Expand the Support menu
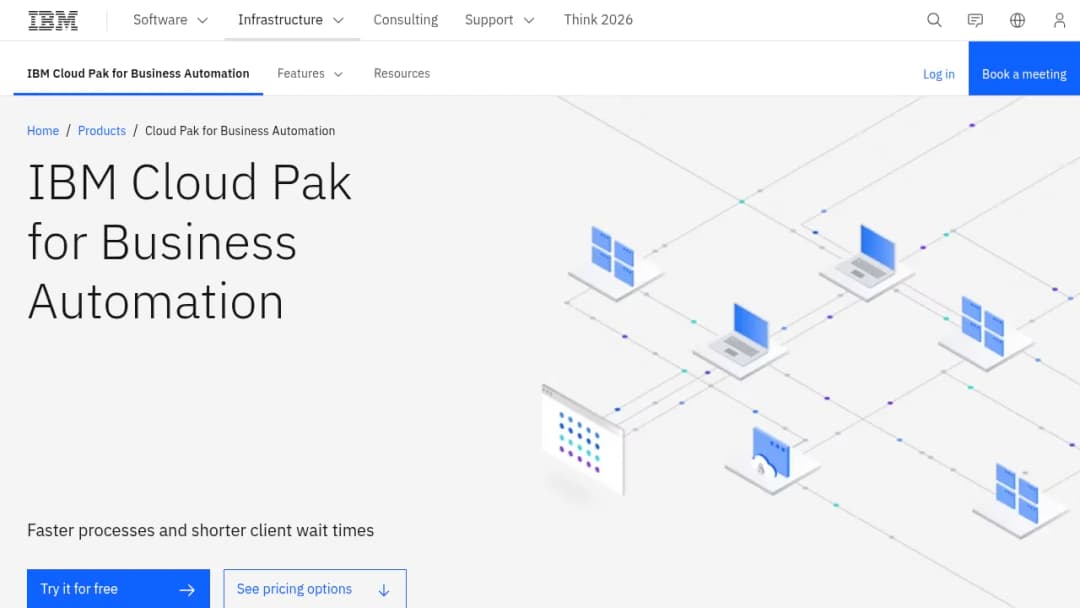This screenshot has width=1080, height=608. tap(499, 20)
